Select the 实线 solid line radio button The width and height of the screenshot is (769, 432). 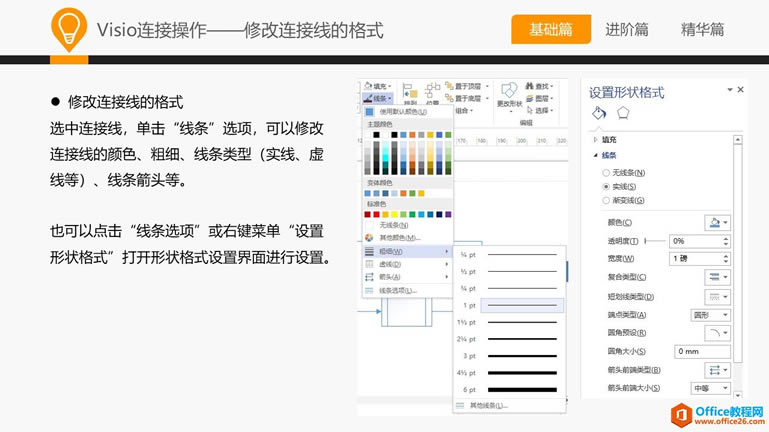tap(606, 187)
